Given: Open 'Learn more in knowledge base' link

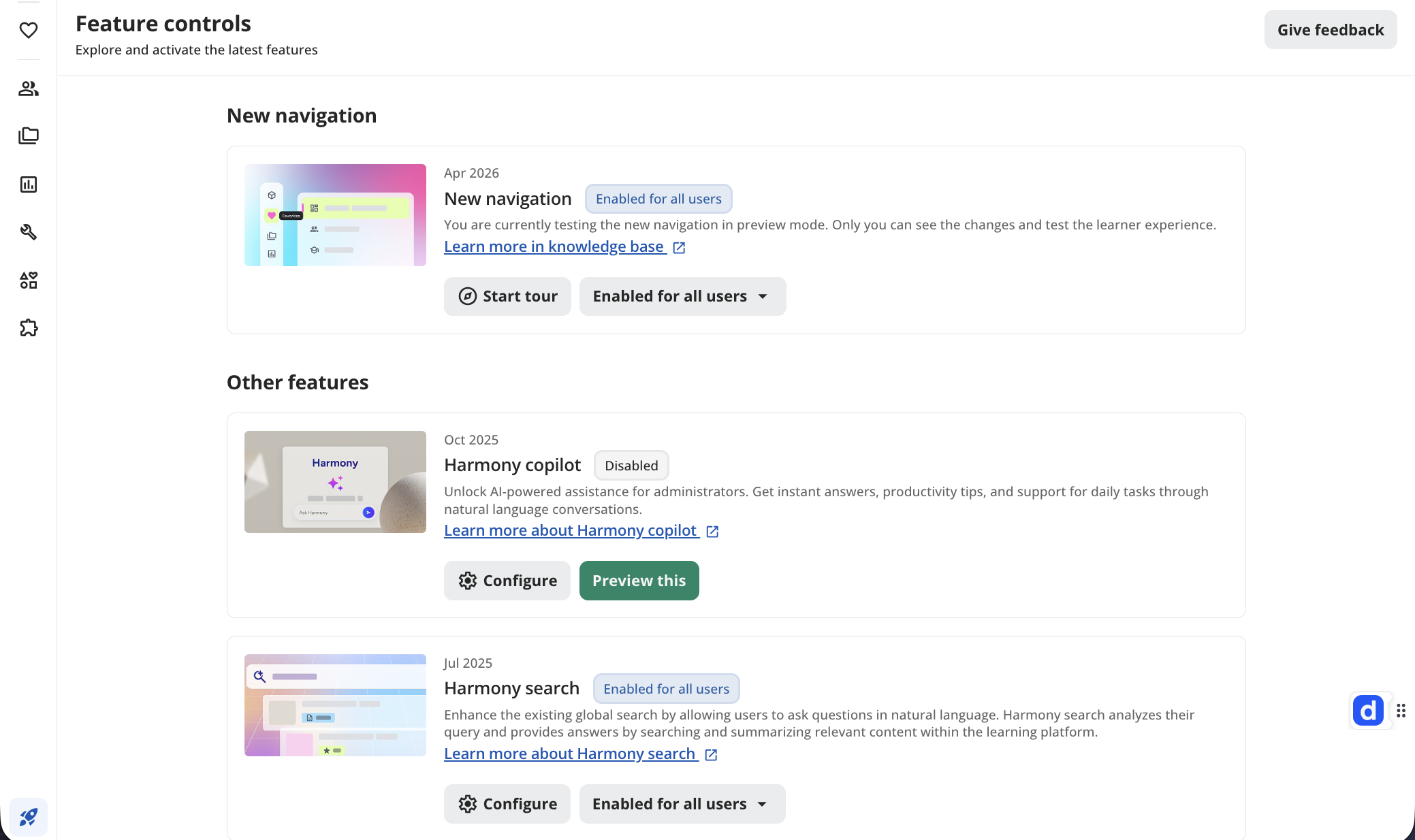Looking at the screenshot, I should (x=554, y=246).
